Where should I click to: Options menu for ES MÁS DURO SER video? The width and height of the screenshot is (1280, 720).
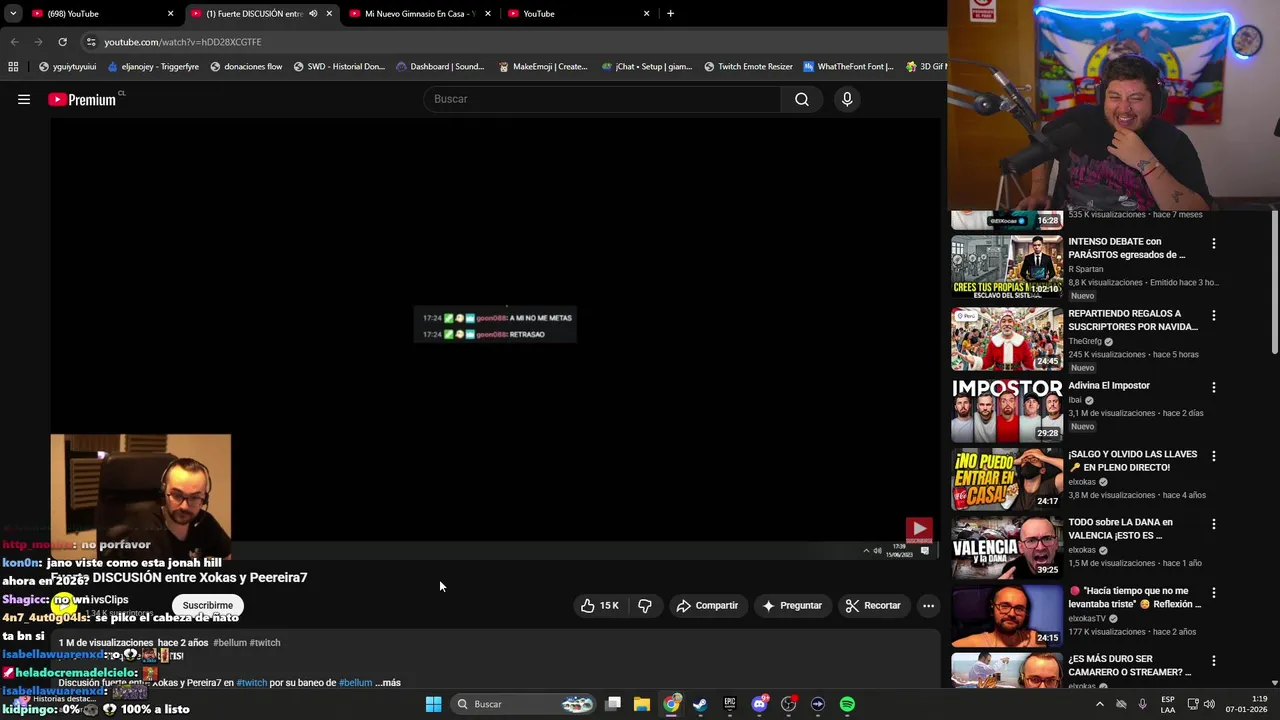click(1214, 661)
